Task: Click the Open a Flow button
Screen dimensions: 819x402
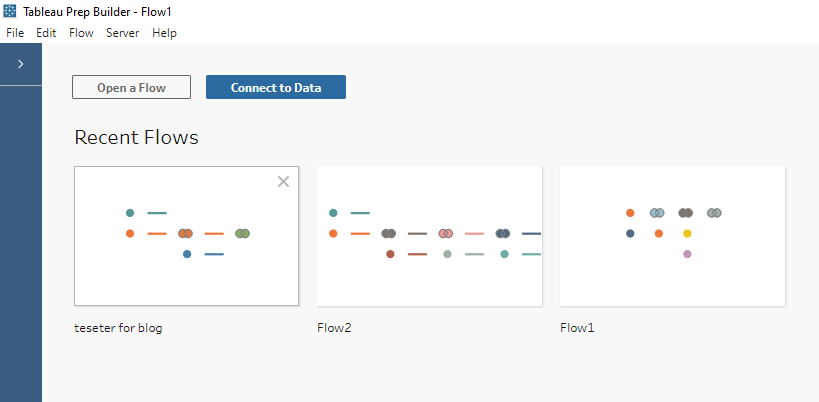Action: [132, 87]
